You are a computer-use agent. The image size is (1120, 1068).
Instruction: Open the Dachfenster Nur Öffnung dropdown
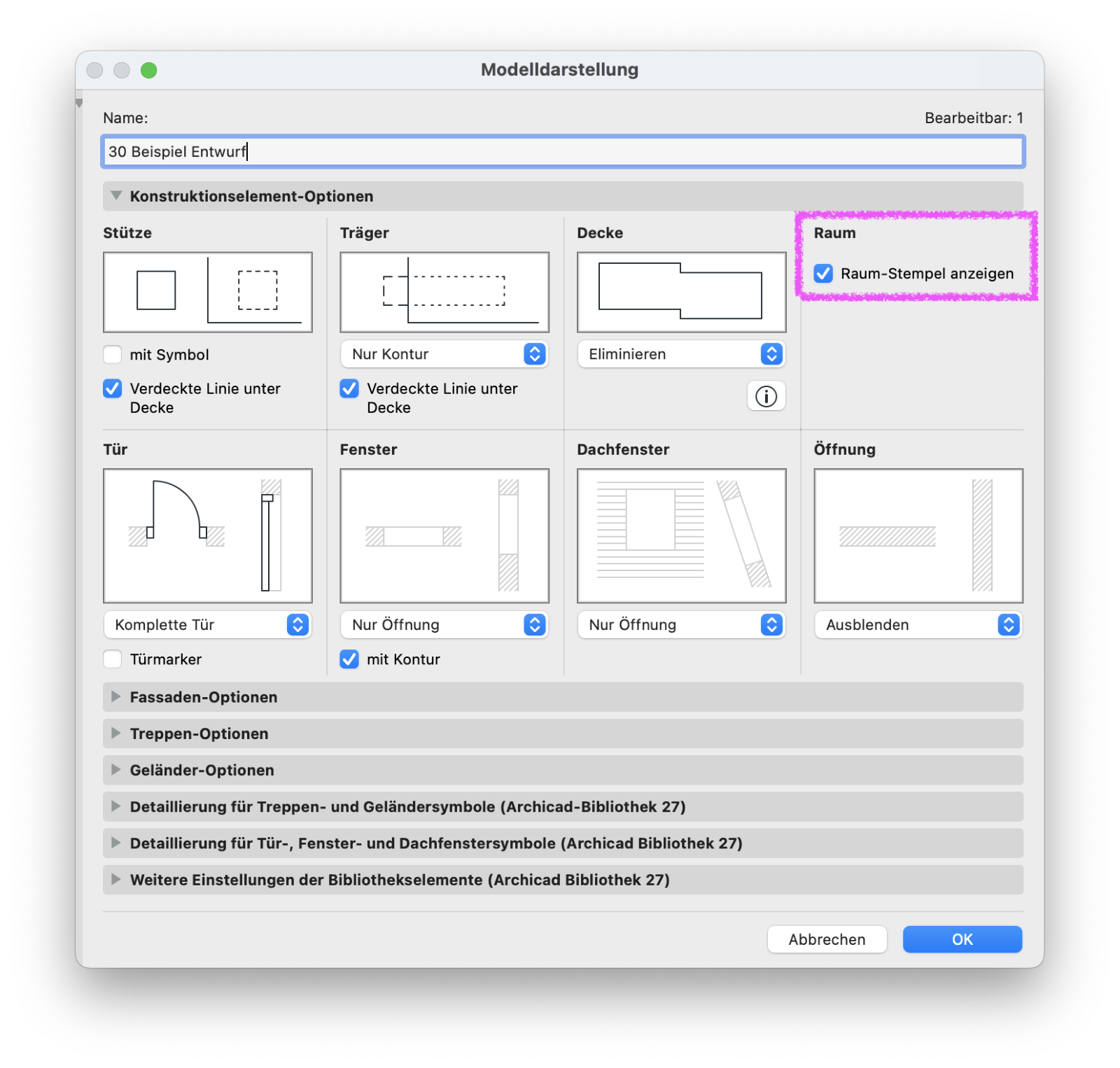coord(681,625)
